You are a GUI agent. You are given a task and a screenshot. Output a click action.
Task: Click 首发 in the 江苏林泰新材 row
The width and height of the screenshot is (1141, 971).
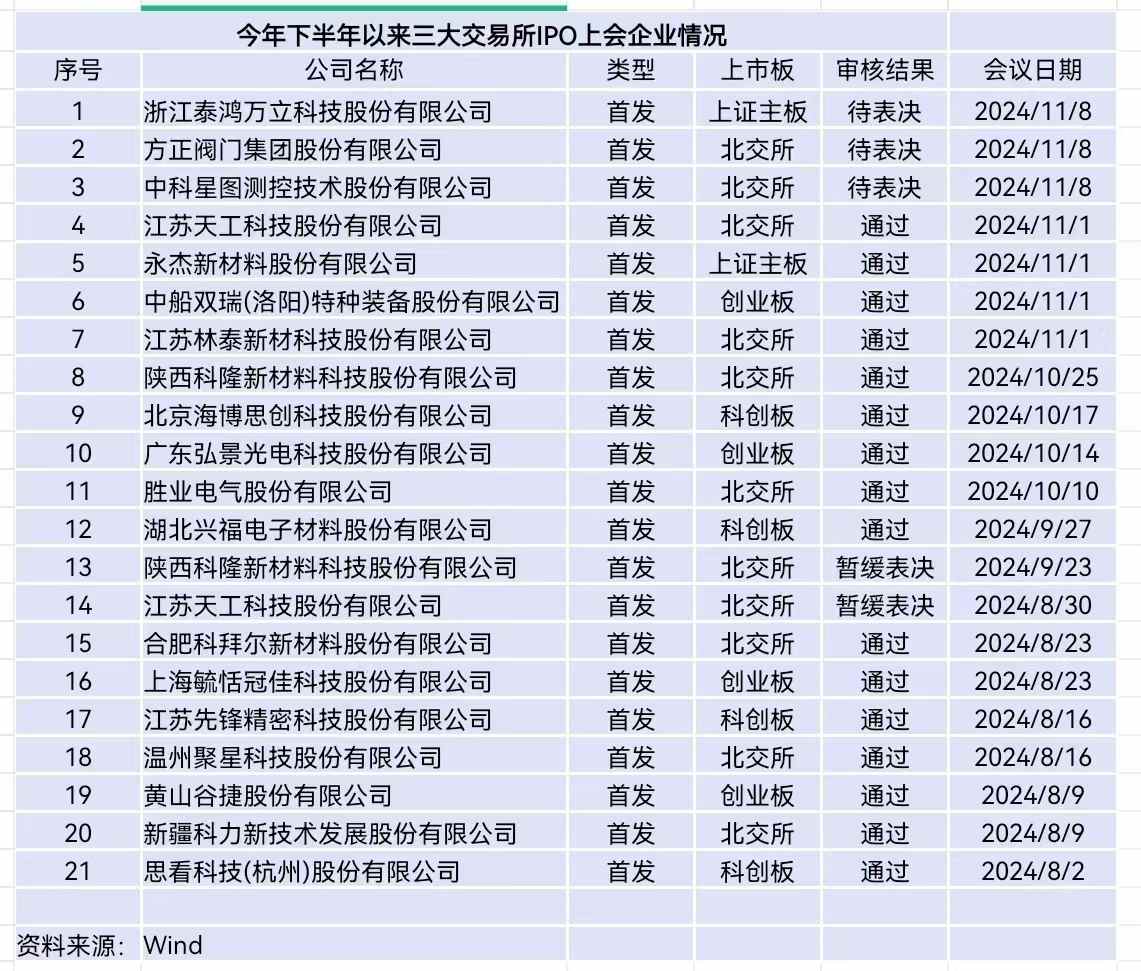pos(631,339)
